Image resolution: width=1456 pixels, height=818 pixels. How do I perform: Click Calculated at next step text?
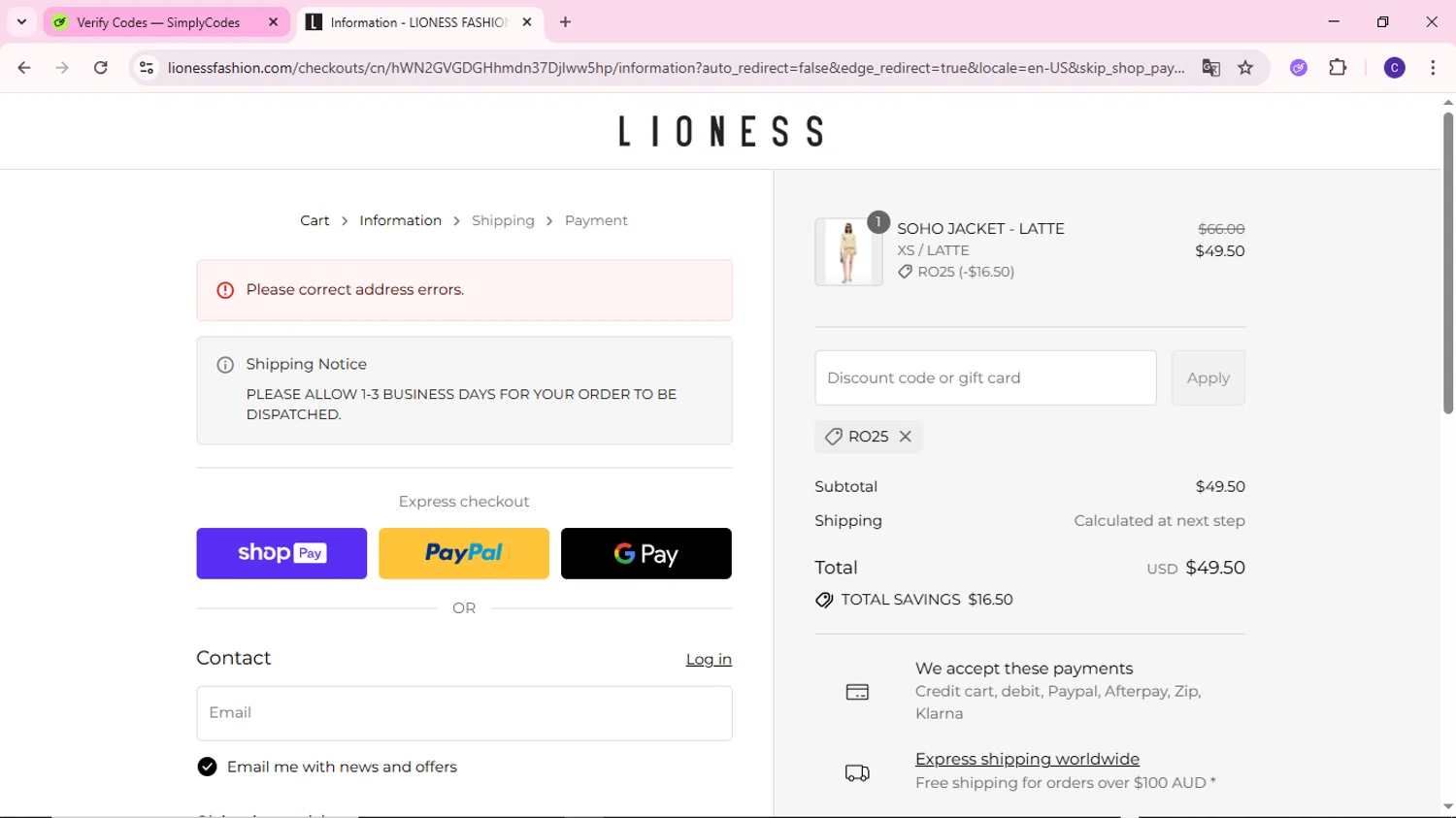click(x=1159, y=521)
